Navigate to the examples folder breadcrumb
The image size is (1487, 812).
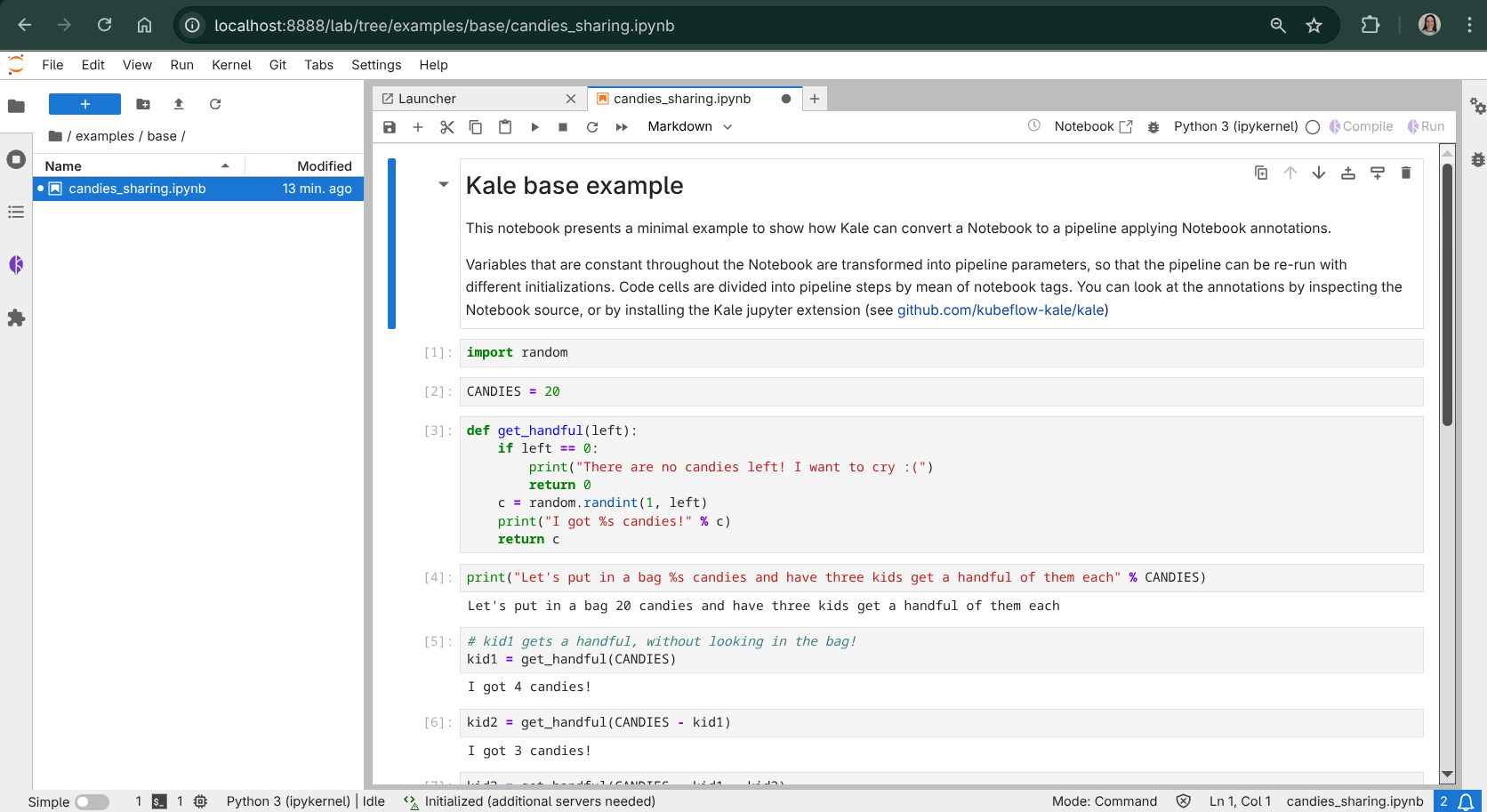point(105,136)
